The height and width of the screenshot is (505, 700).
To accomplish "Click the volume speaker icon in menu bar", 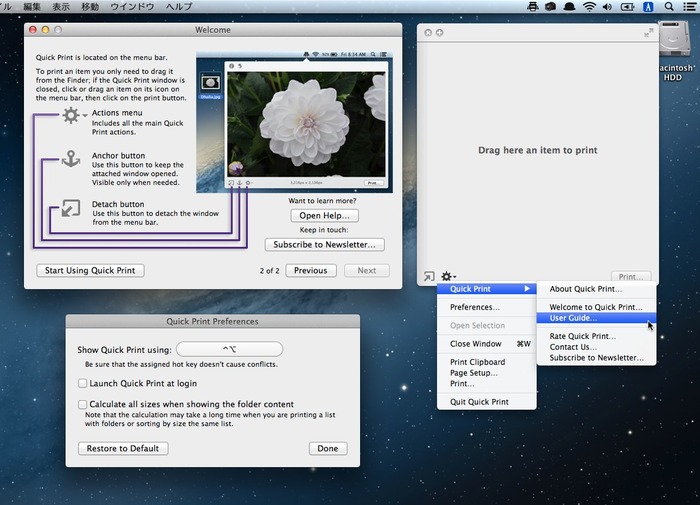I will coord(607,6).
